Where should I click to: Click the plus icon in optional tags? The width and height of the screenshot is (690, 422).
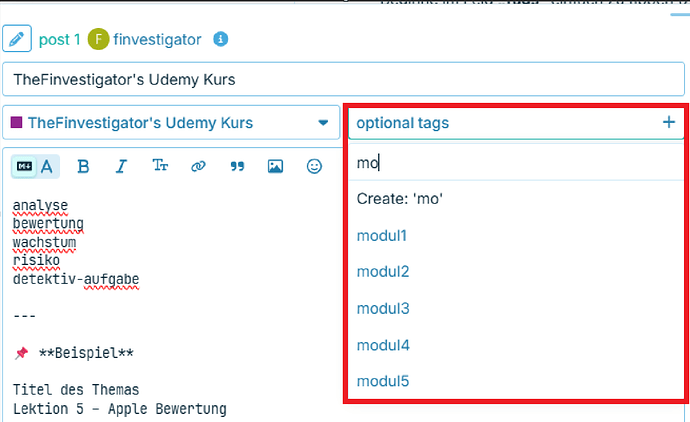coord(669,122)
